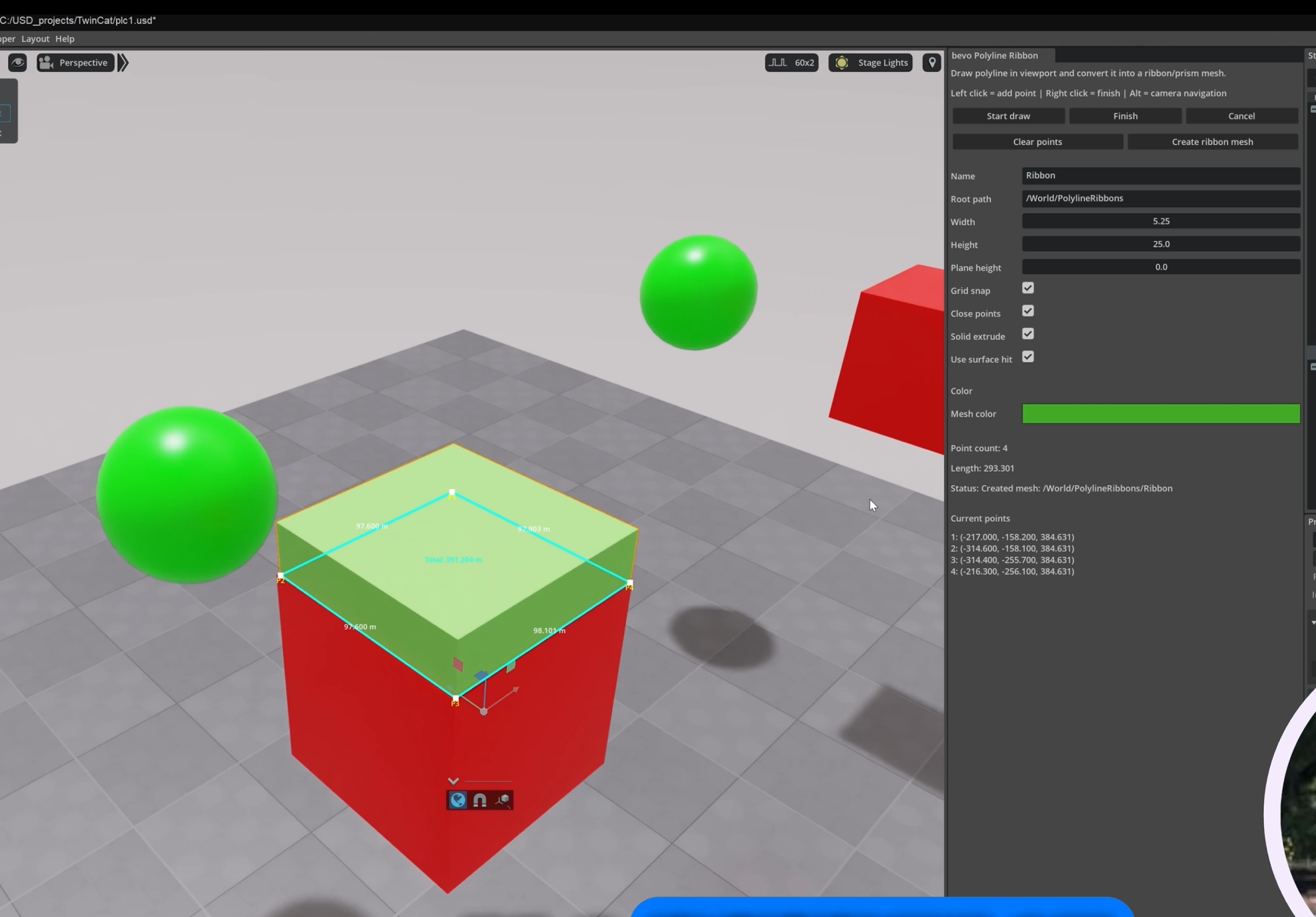Screen dimensions: 1316x917
Task: Click the Create ribbon mesh button
Action: (1212, 142)
